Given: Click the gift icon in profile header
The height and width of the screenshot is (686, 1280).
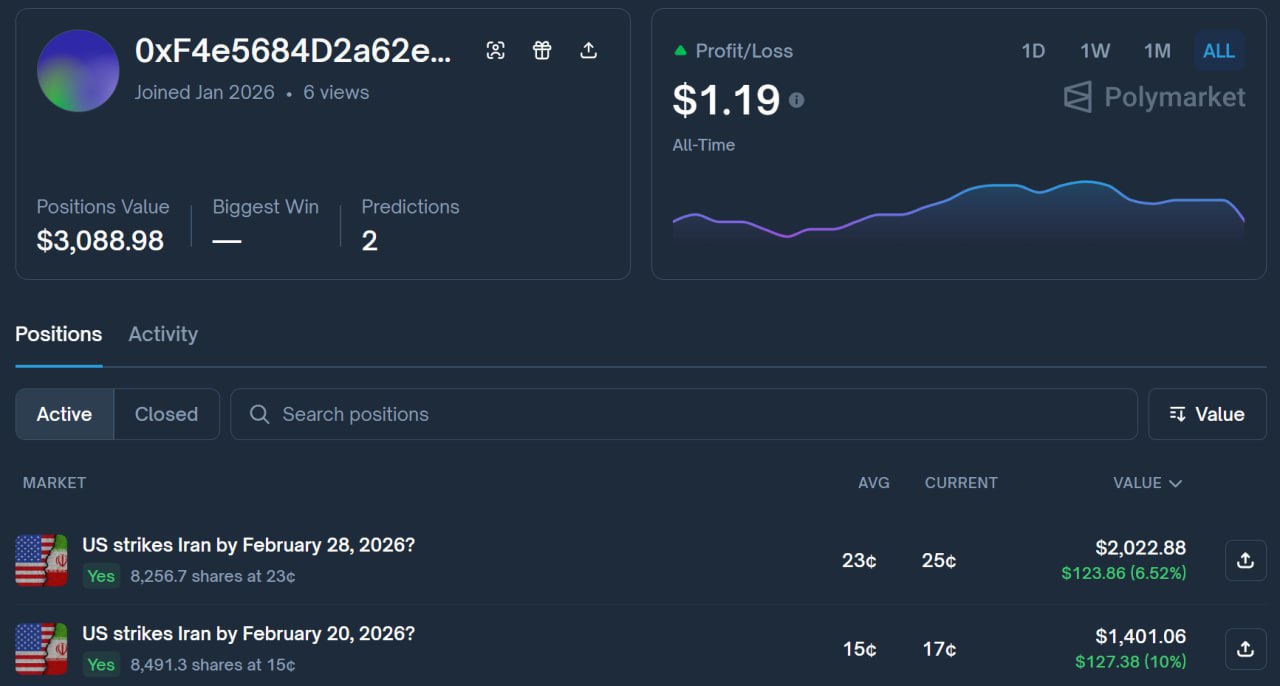Looking at the screenshot, I should coord(542,51).
